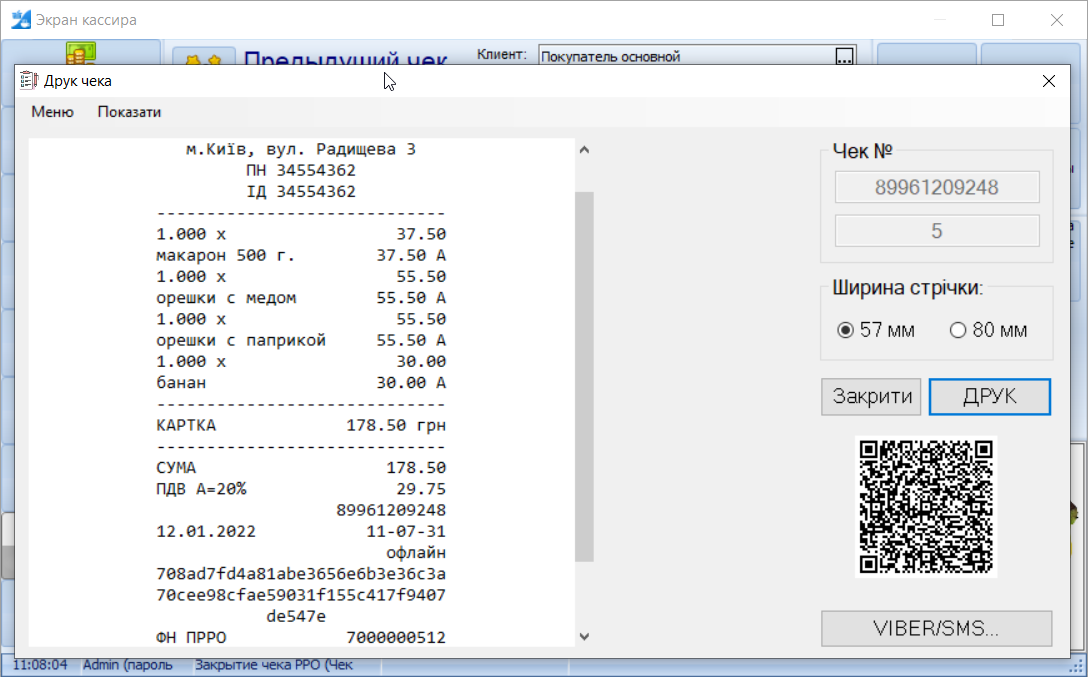Click the Экран кассира app logo icon
Screen dimensions: 1088x677
point(21,20)
